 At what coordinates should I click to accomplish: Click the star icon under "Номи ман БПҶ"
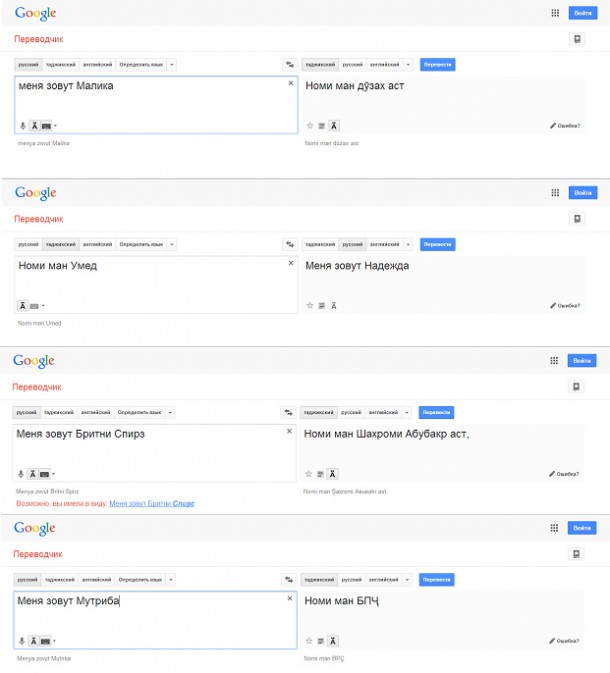pyautogui.click(x=310, y=641)
